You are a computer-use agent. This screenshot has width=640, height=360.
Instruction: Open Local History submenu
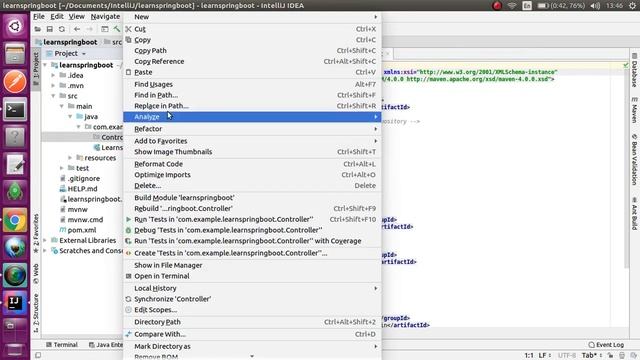point(252,288)
